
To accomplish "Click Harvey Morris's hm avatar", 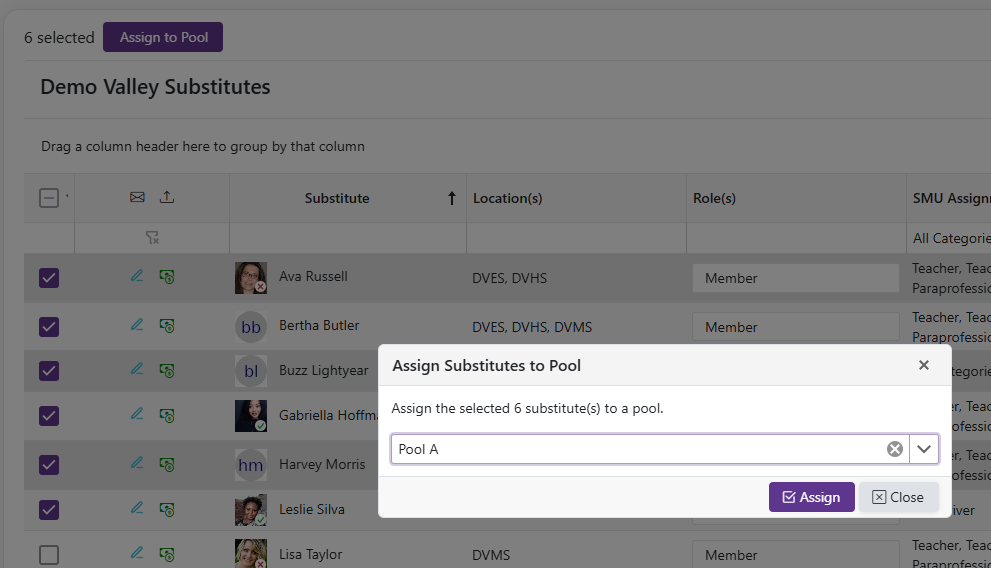I will tap(251, 465).
